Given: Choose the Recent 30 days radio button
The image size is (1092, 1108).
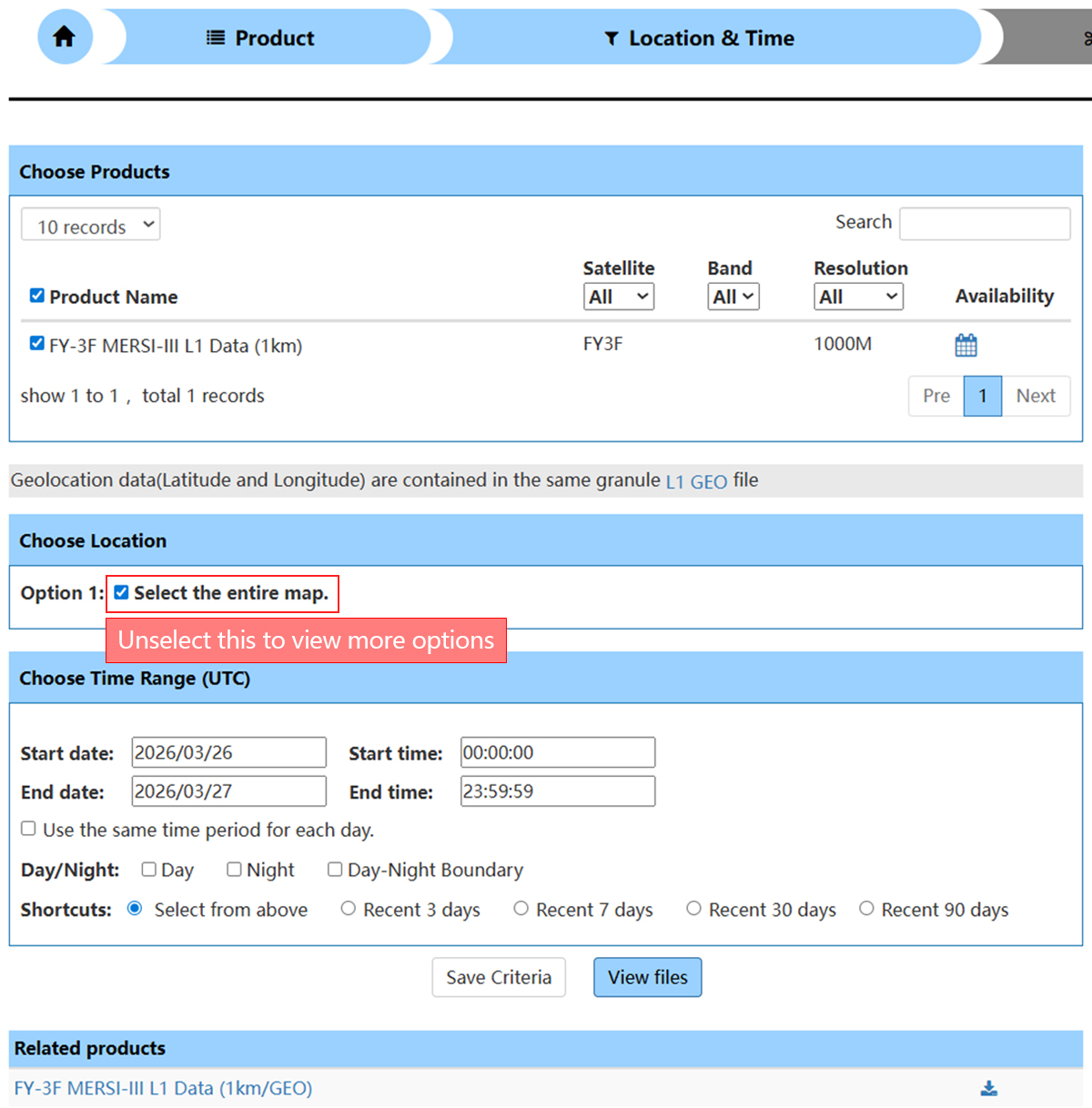Looking at the screenshot, I should point(693,908).
